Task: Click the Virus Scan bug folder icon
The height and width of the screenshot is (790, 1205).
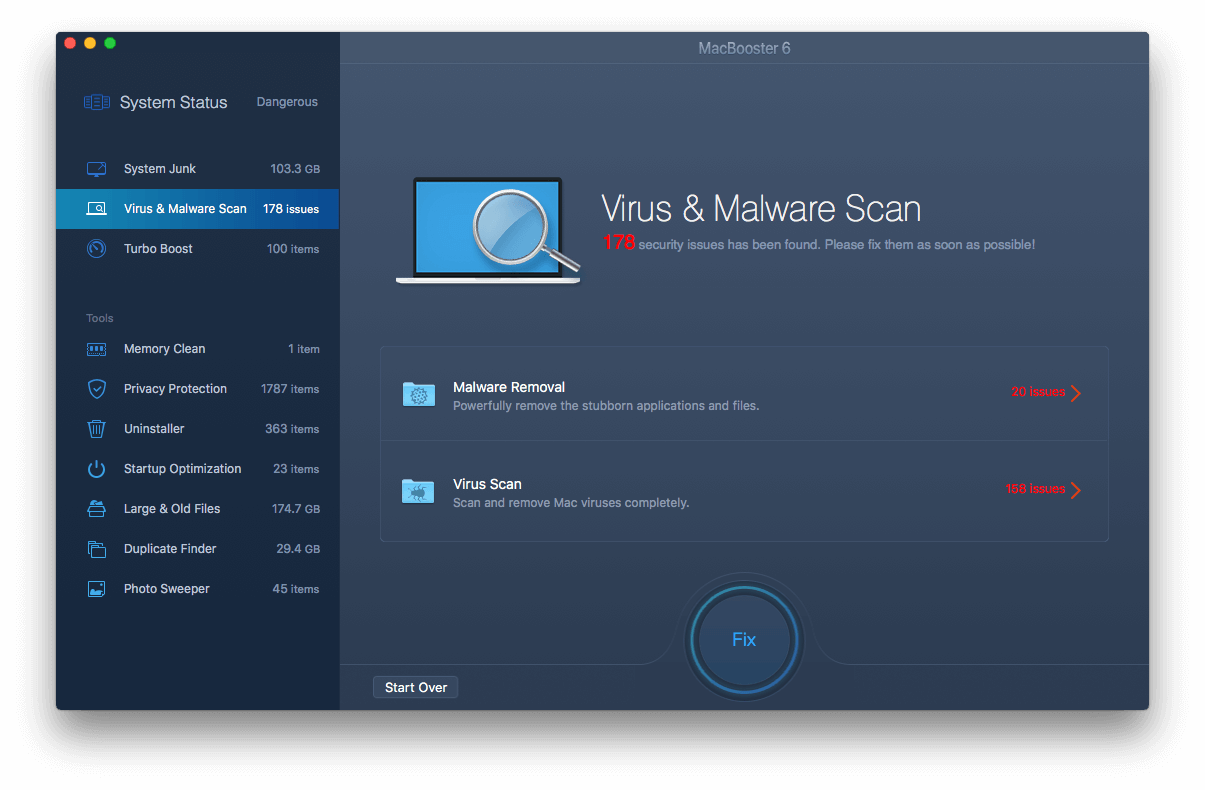Action: click(418, 491)
